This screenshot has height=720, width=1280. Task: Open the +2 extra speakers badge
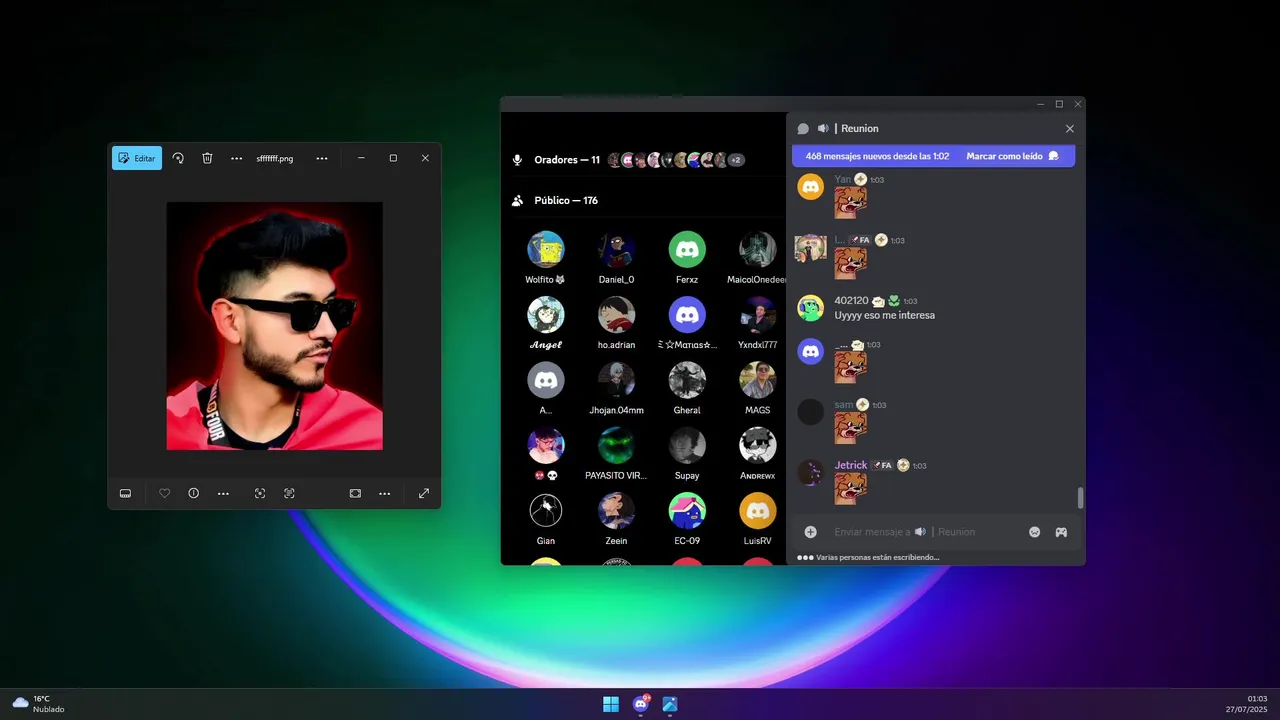point(736,160)
